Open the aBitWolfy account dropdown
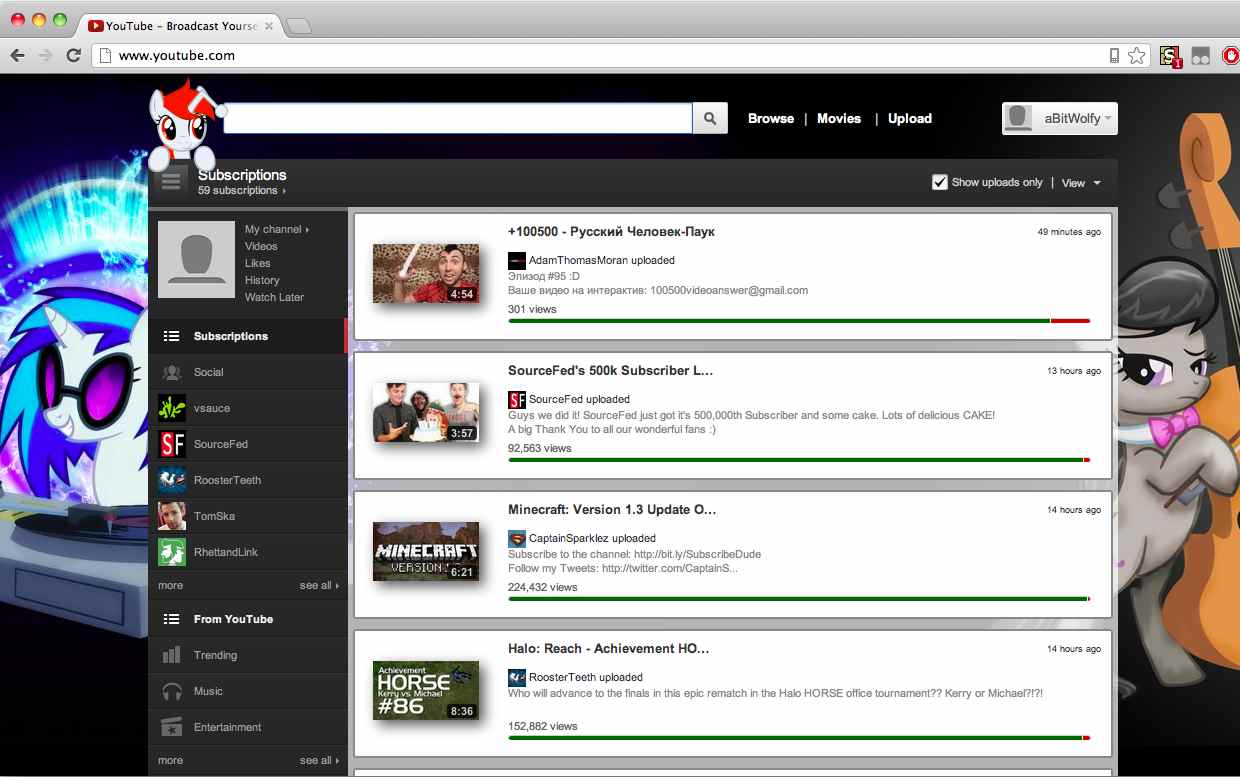 1060,118
